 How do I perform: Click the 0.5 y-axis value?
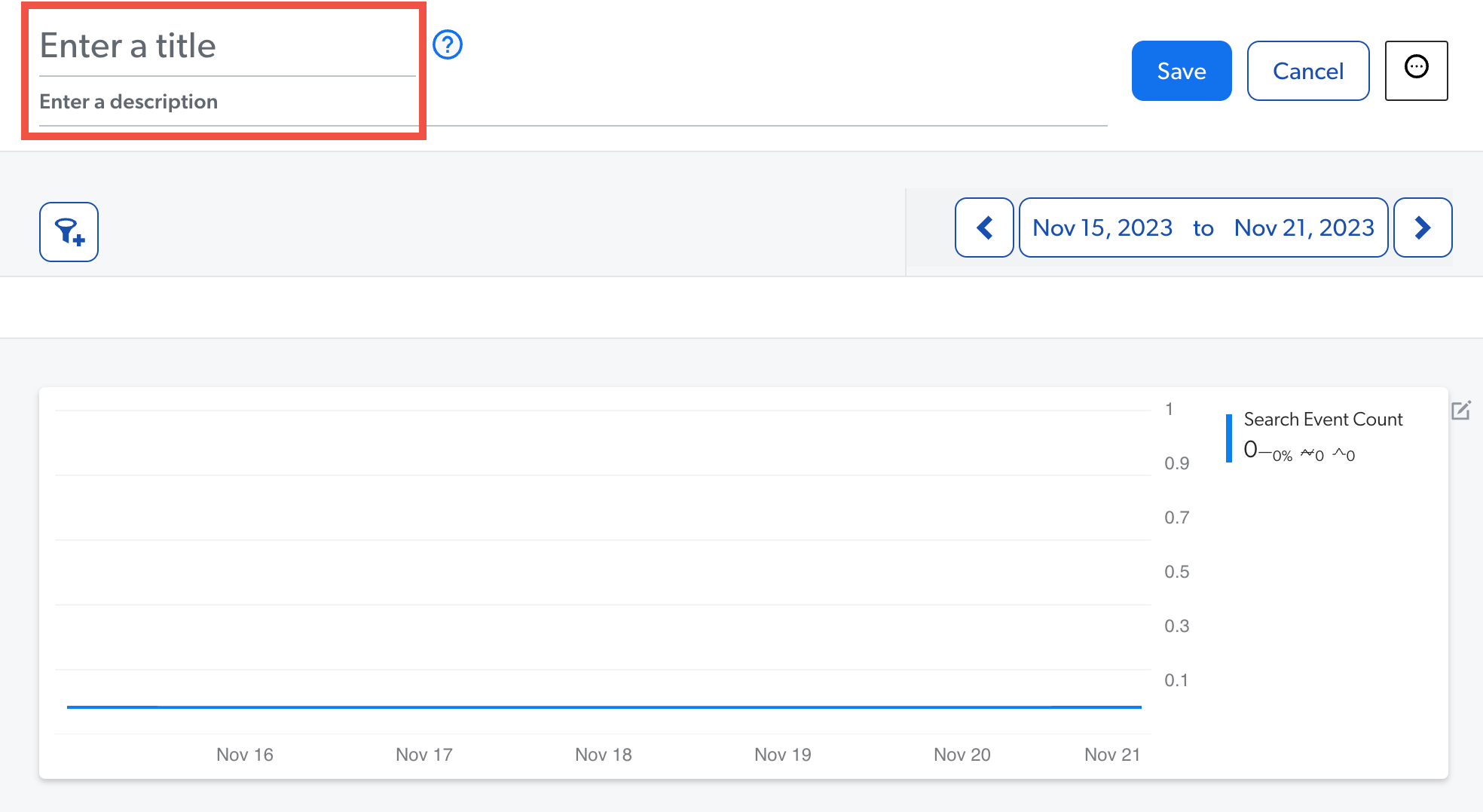pyautogui.click(x=1177, y=572)
